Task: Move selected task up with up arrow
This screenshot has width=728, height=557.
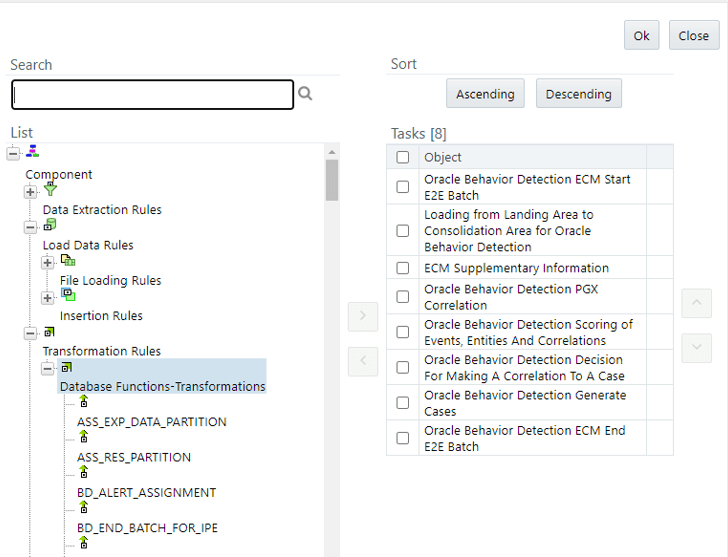Action: pos(696,303)
